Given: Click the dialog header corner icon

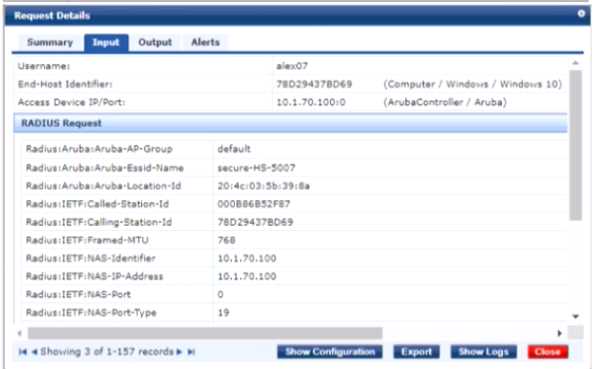Looking at the screenshot, I should click(x=581, y=14).
